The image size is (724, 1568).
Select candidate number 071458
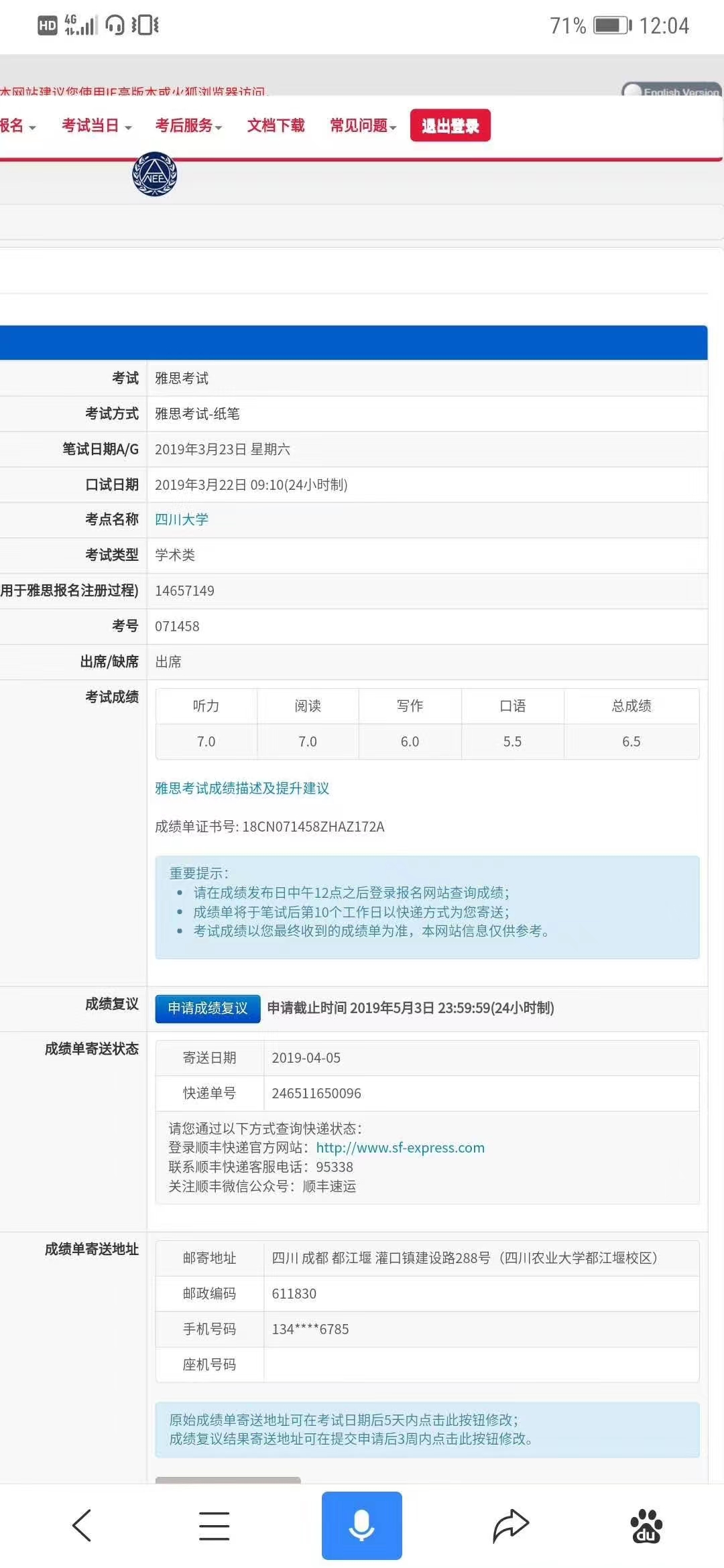(177, 626)
